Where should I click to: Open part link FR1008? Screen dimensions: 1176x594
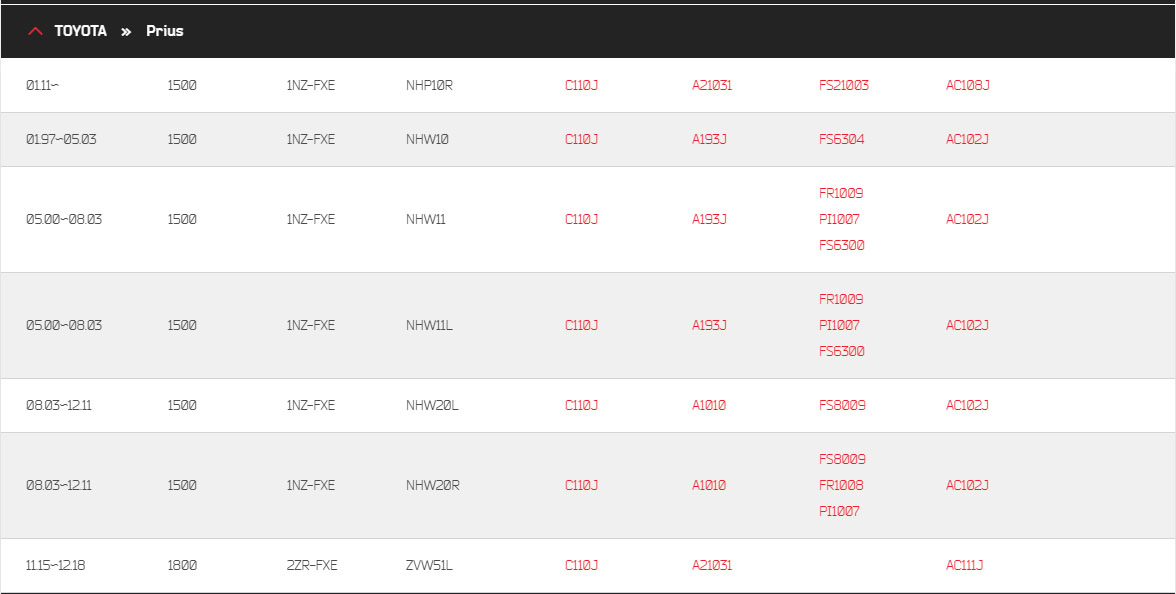(841, 486)
